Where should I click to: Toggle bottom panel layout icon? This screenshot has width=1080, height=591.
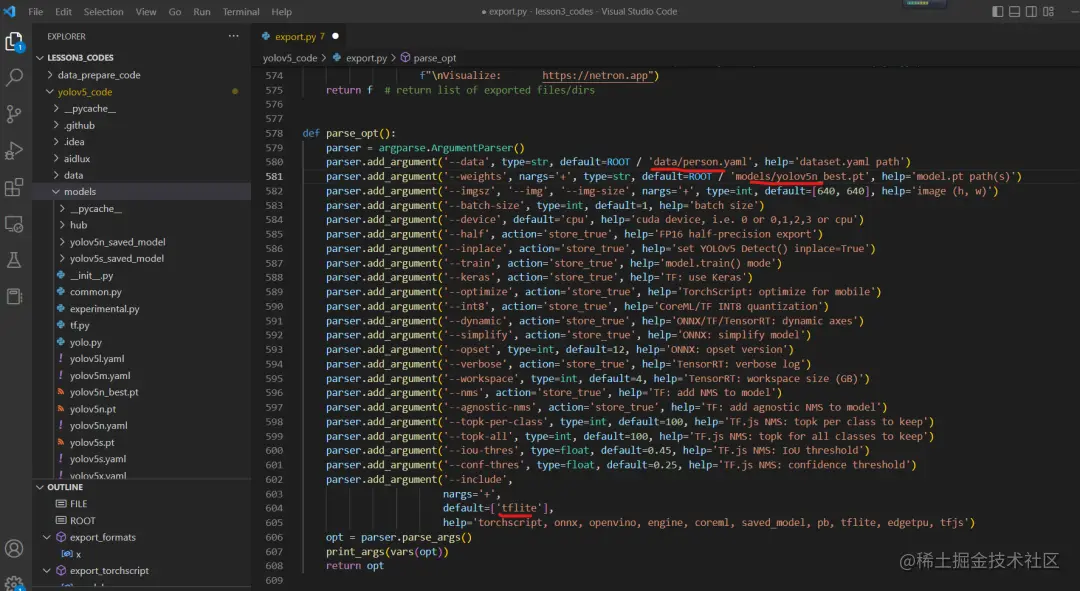tap(1015, 11)
